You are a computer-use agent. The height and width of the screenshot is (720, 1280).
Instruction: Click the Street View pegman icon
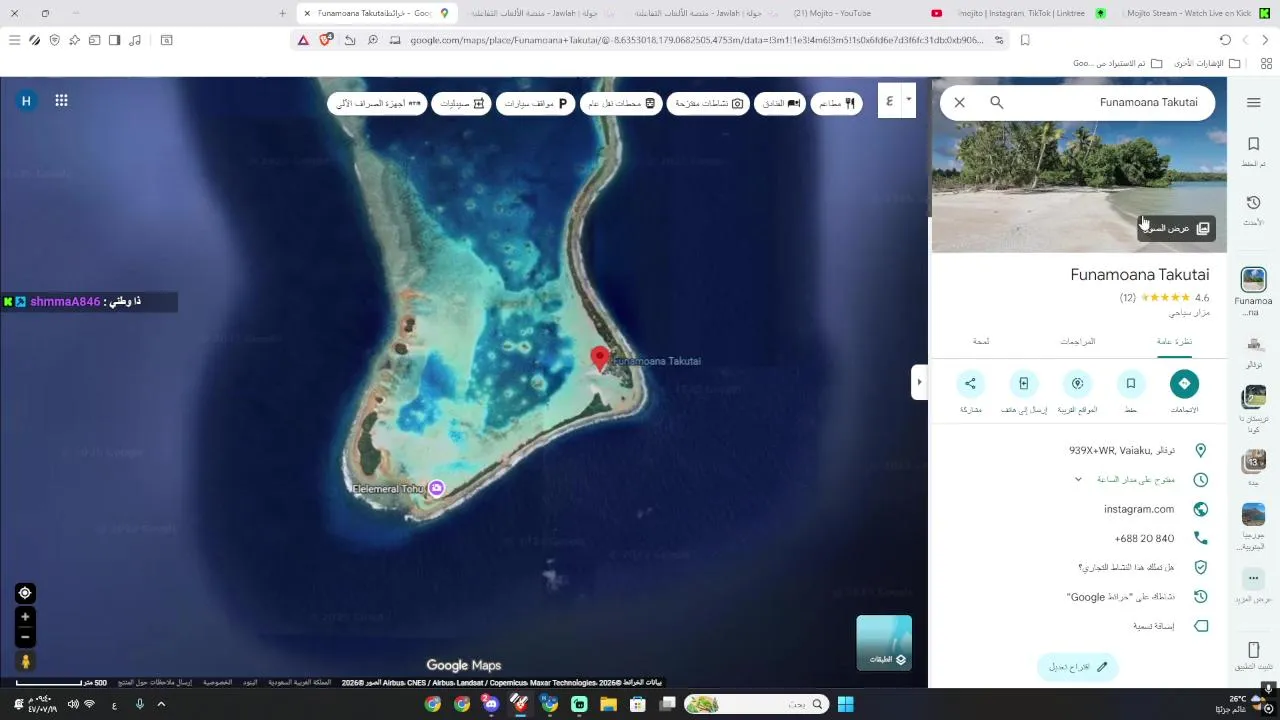26,661
